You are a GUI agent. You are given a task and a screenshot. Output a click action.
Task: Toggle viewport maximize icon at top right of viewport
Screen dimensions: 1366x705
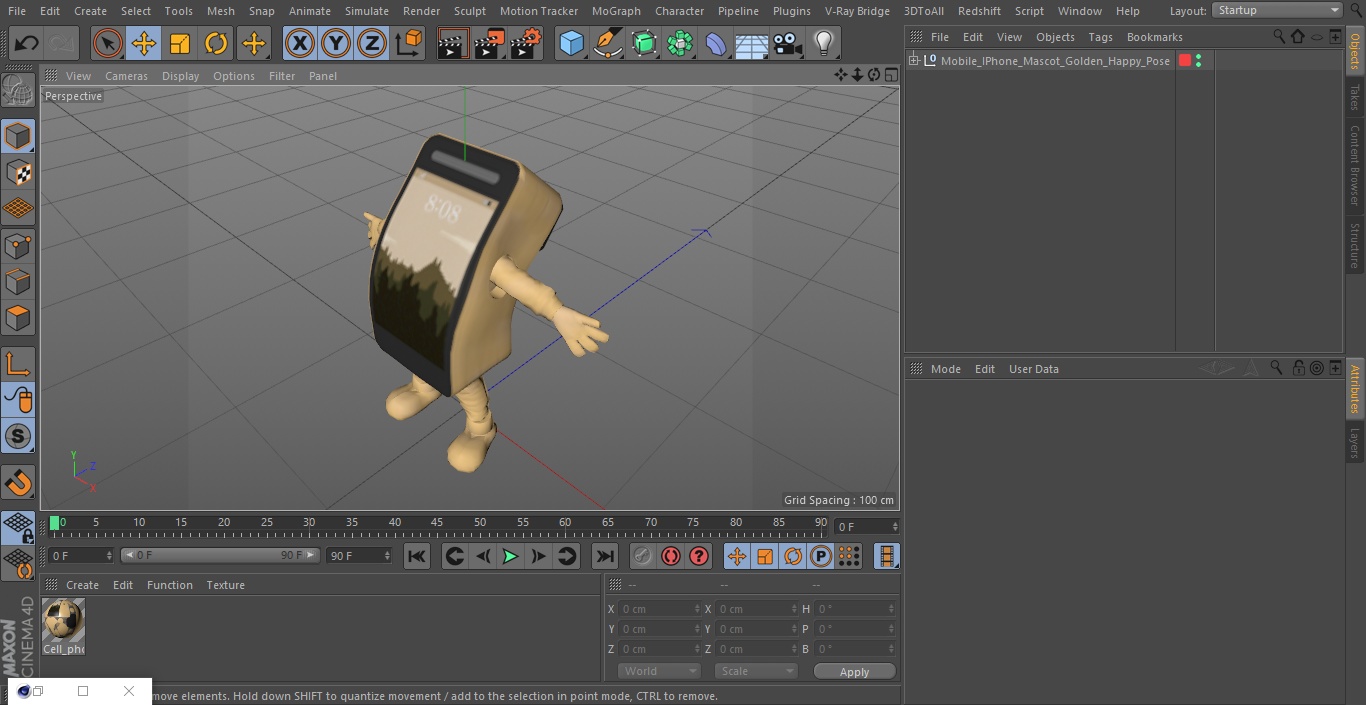coord(890,75)
